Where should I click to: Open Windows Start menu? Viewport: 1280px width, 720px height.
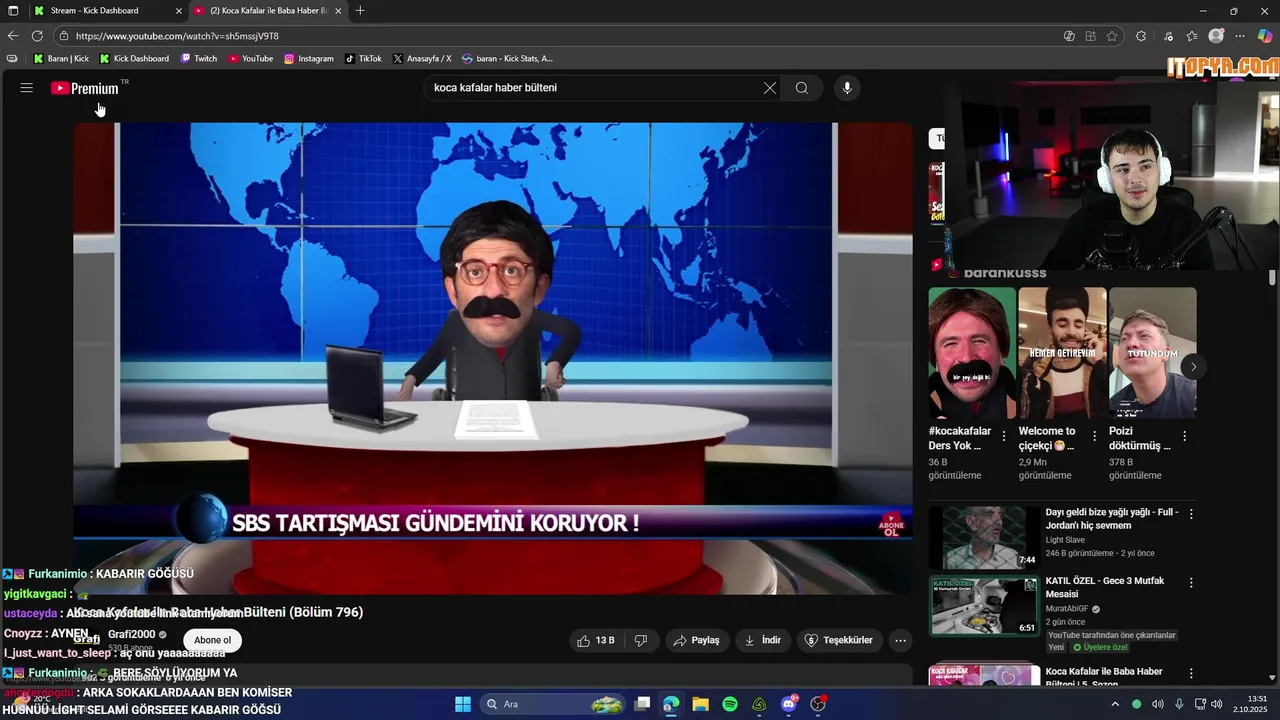click(x=463, y=704)
